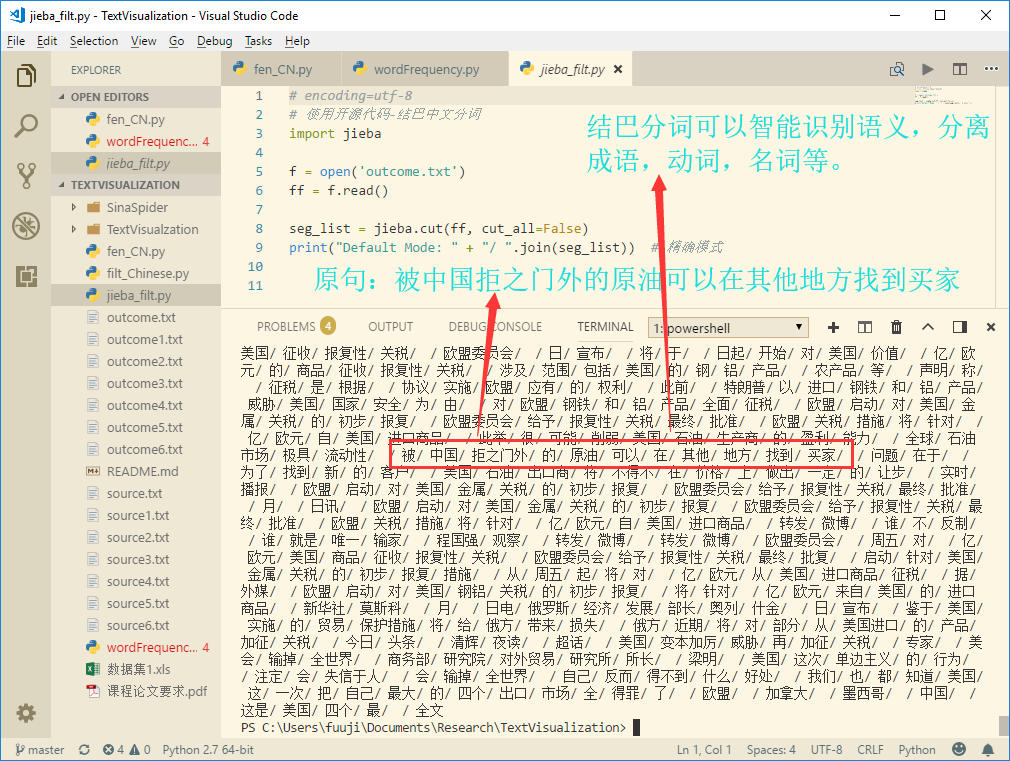Open 数据集1.xls in the file tree
Screen dimensions: 1010x761
136,669
